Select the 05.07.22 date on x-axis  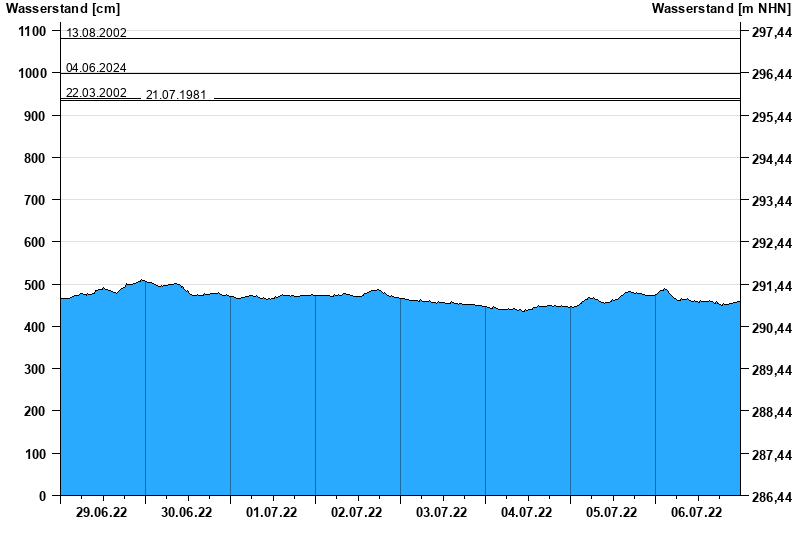612,513
